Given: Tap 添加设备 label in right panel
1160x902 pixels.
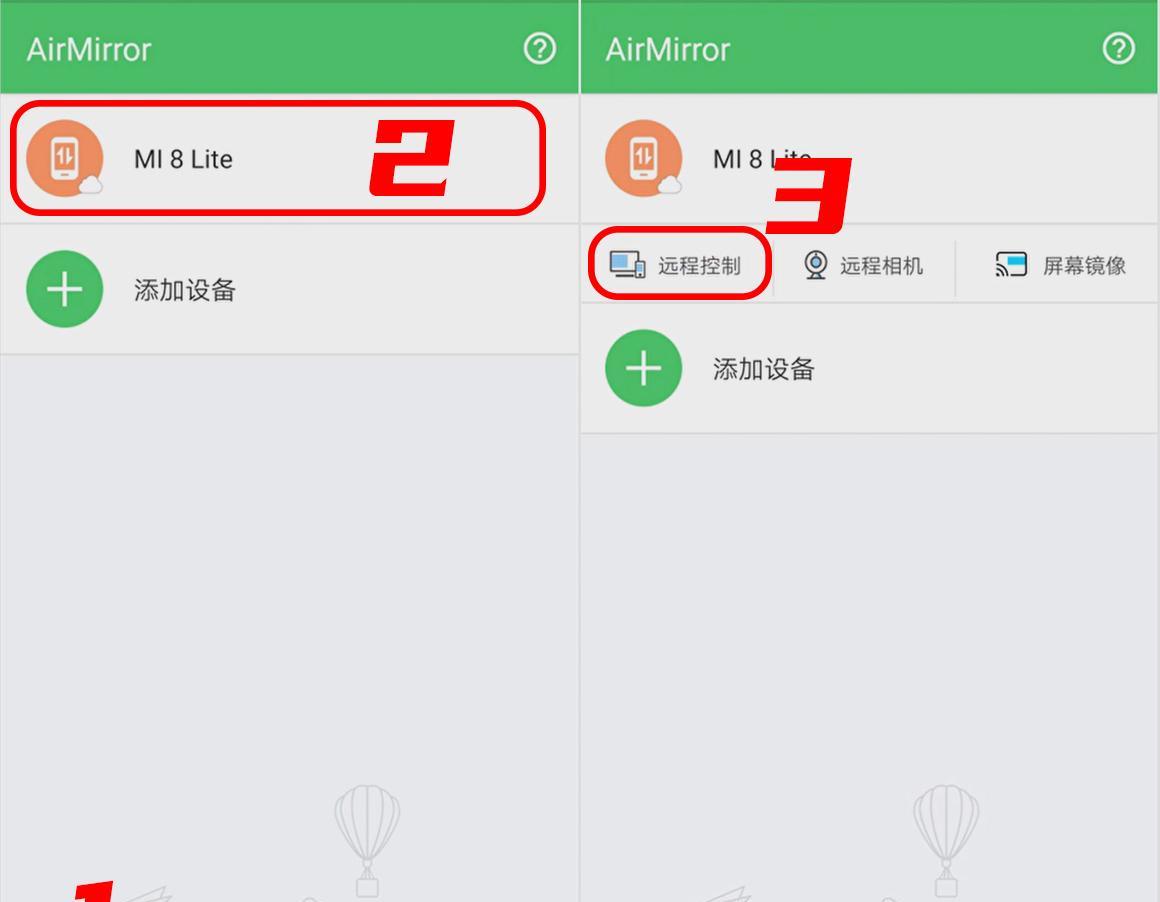Looking at the screenshot, I should click(x=763, y=368).
